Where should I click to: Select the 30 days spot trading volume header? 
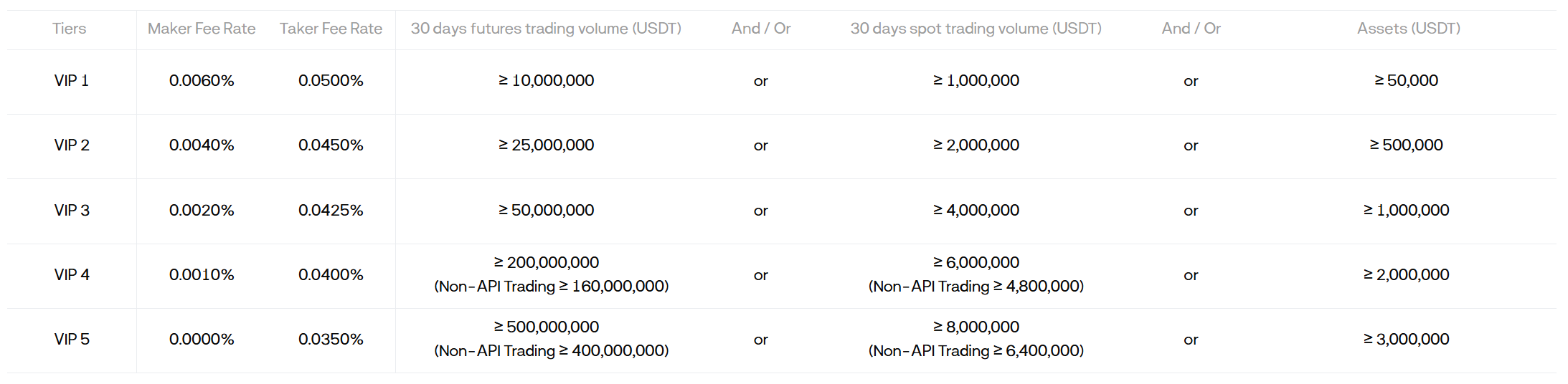coord(976,29)
